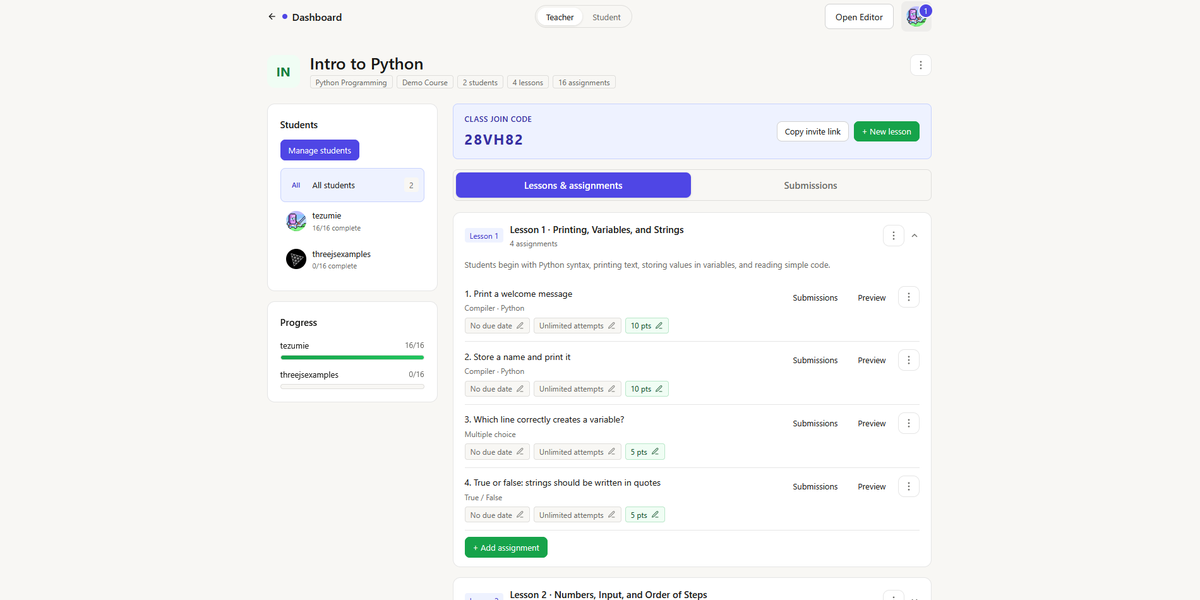Edit attempts pencil for True or false question
This screenshot has height=600, width=1200.
click(612, 515)
